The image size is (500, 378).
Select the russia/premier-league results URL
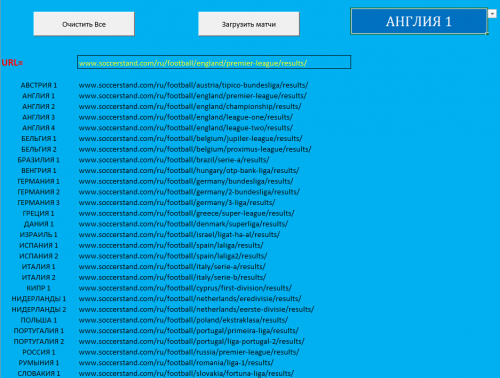[x=189, y=352]
